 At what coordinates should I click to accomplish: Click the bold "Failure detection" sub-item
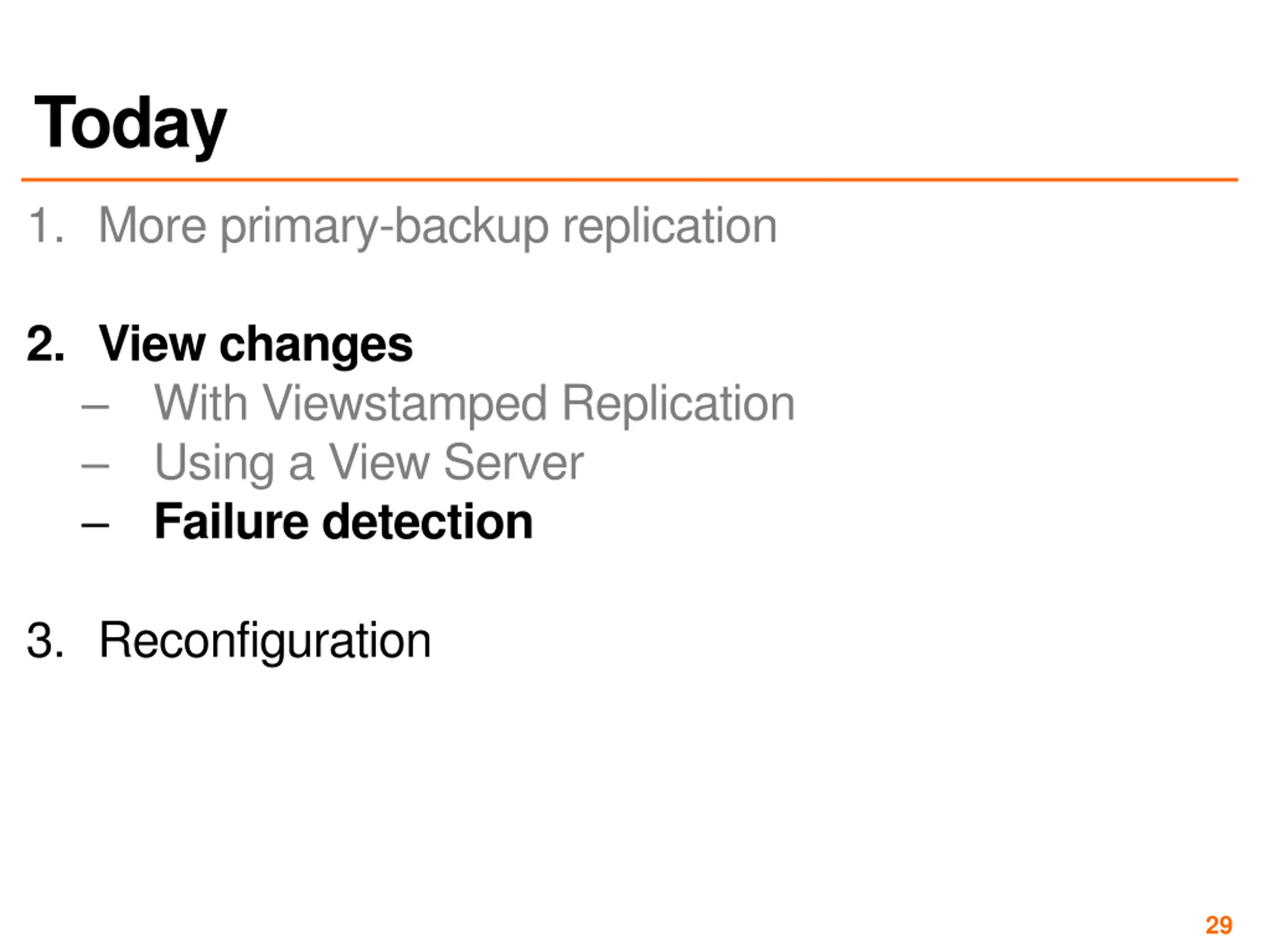point(343,522)
